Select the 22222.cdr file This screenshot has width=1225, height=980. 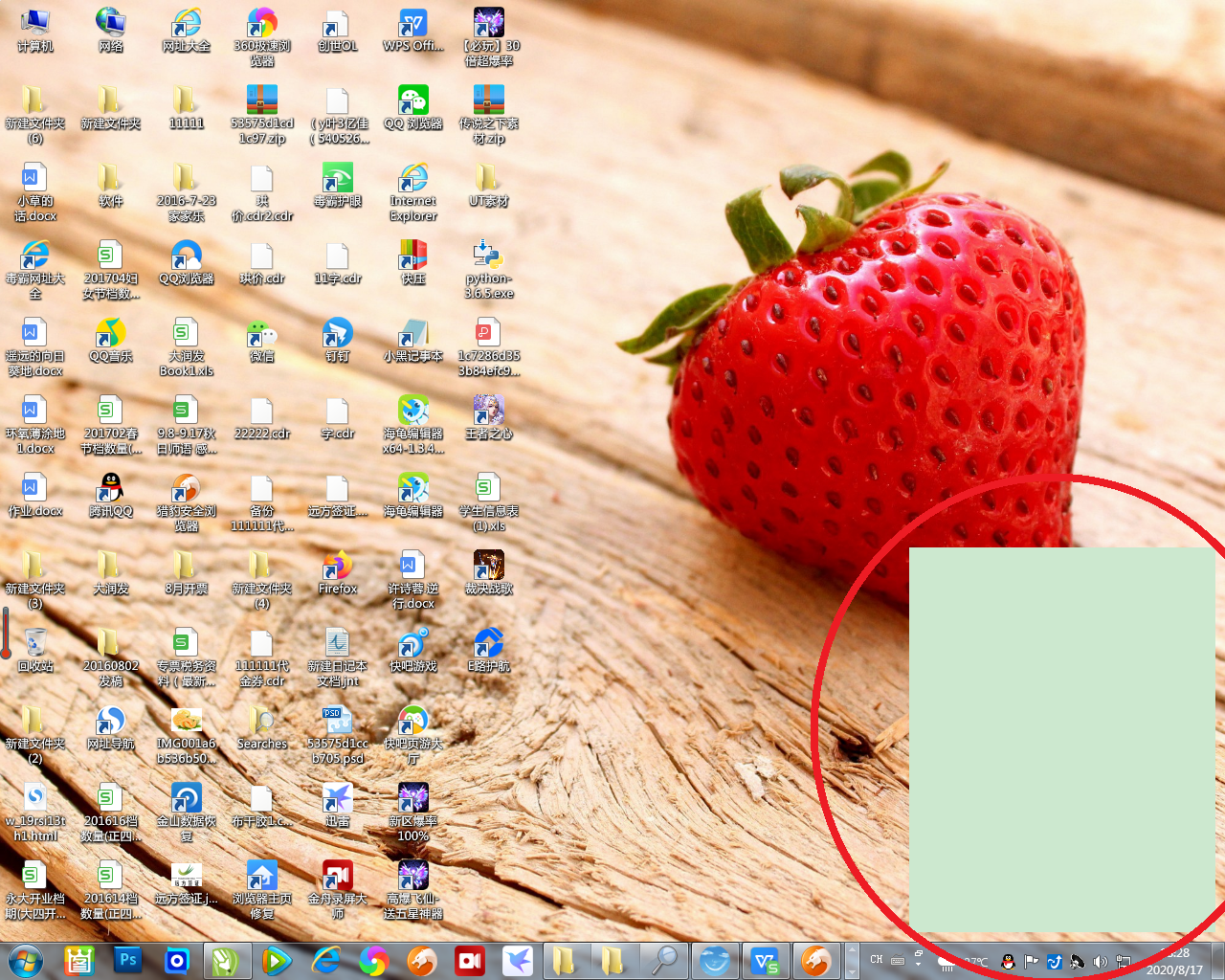262,418
